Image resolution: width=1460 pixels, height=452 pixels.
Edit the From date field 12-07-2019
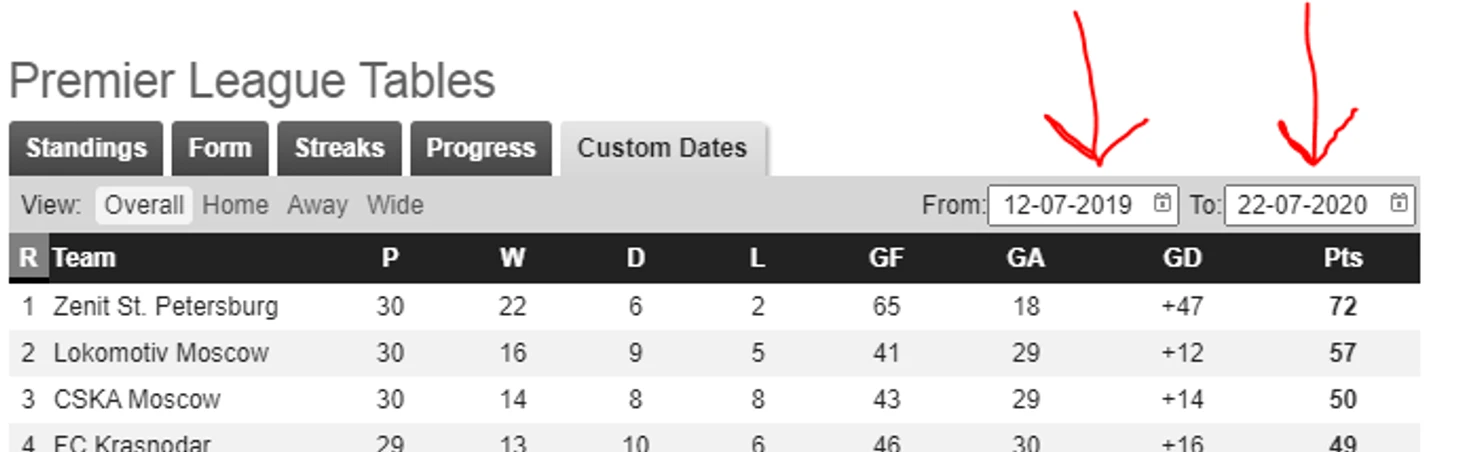pos(1083,205)
